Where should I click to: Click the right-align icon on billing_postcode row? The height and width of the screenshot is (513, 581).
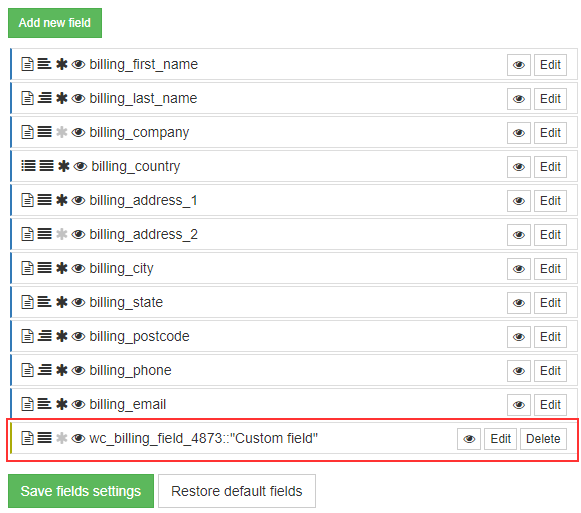pos(44,336)
